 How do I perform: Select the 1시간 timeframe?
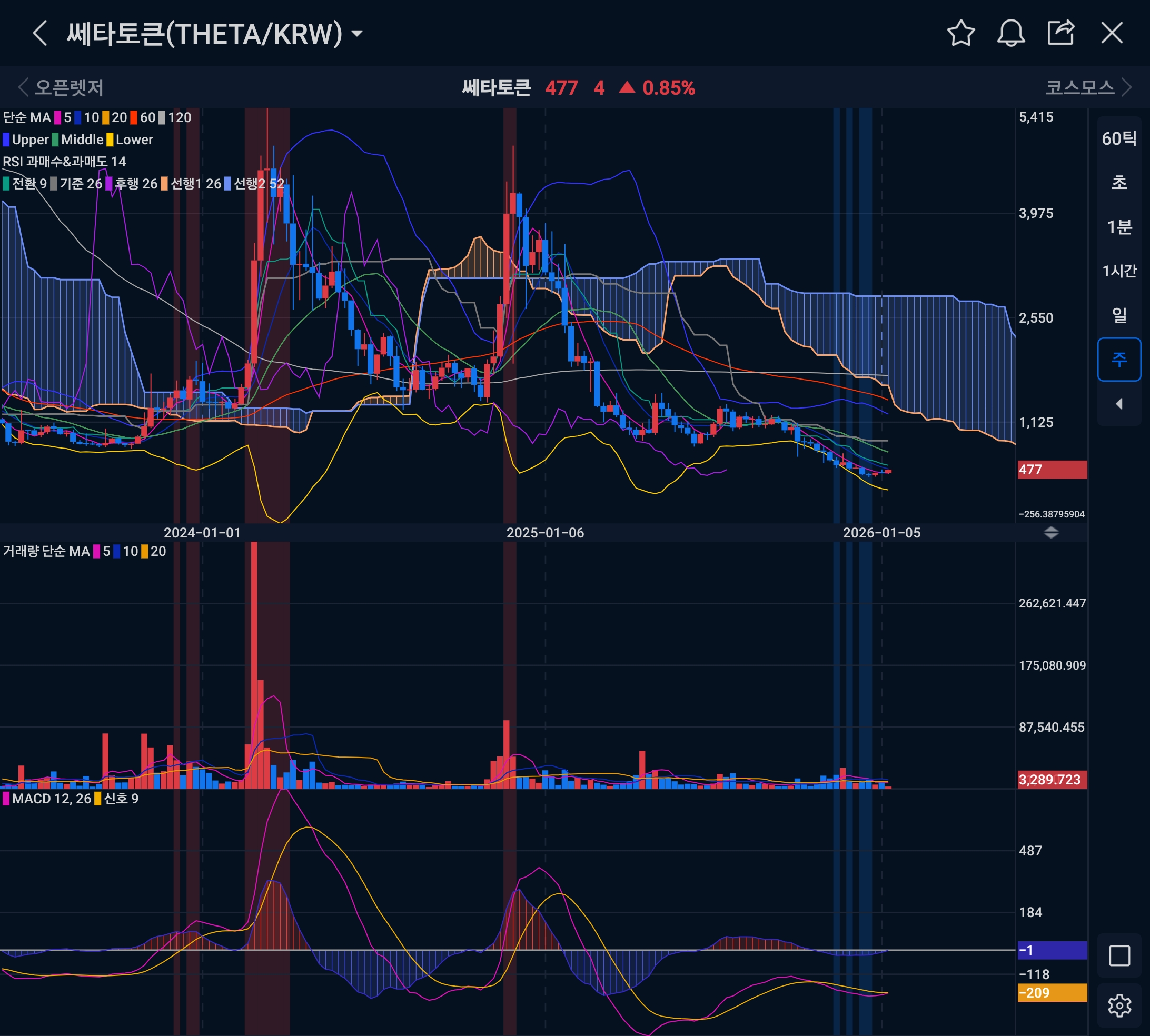coord(1119,271)
